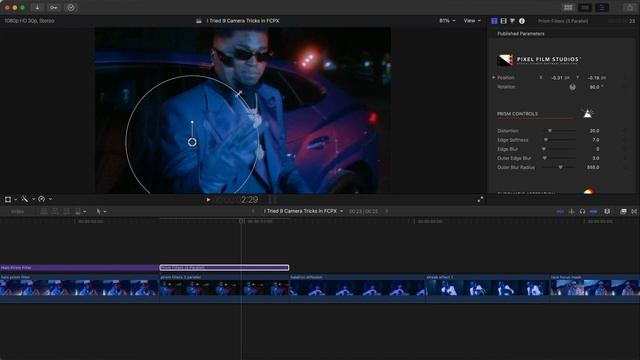Image resolution: width=640 pixels, height=360 pixels.
Task: Toggle the highlighted snapping icon
Action: [x=594, y=211]
